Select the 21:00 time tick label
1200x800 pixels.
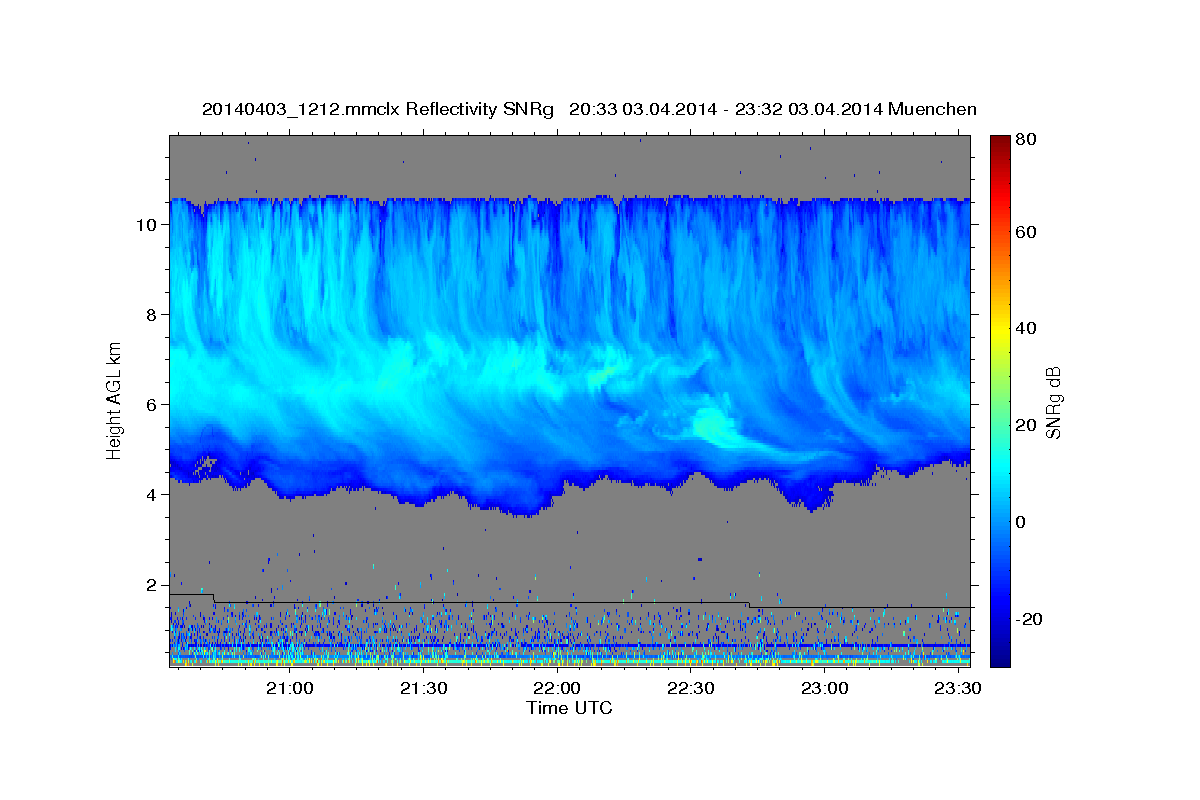(290, 688)
